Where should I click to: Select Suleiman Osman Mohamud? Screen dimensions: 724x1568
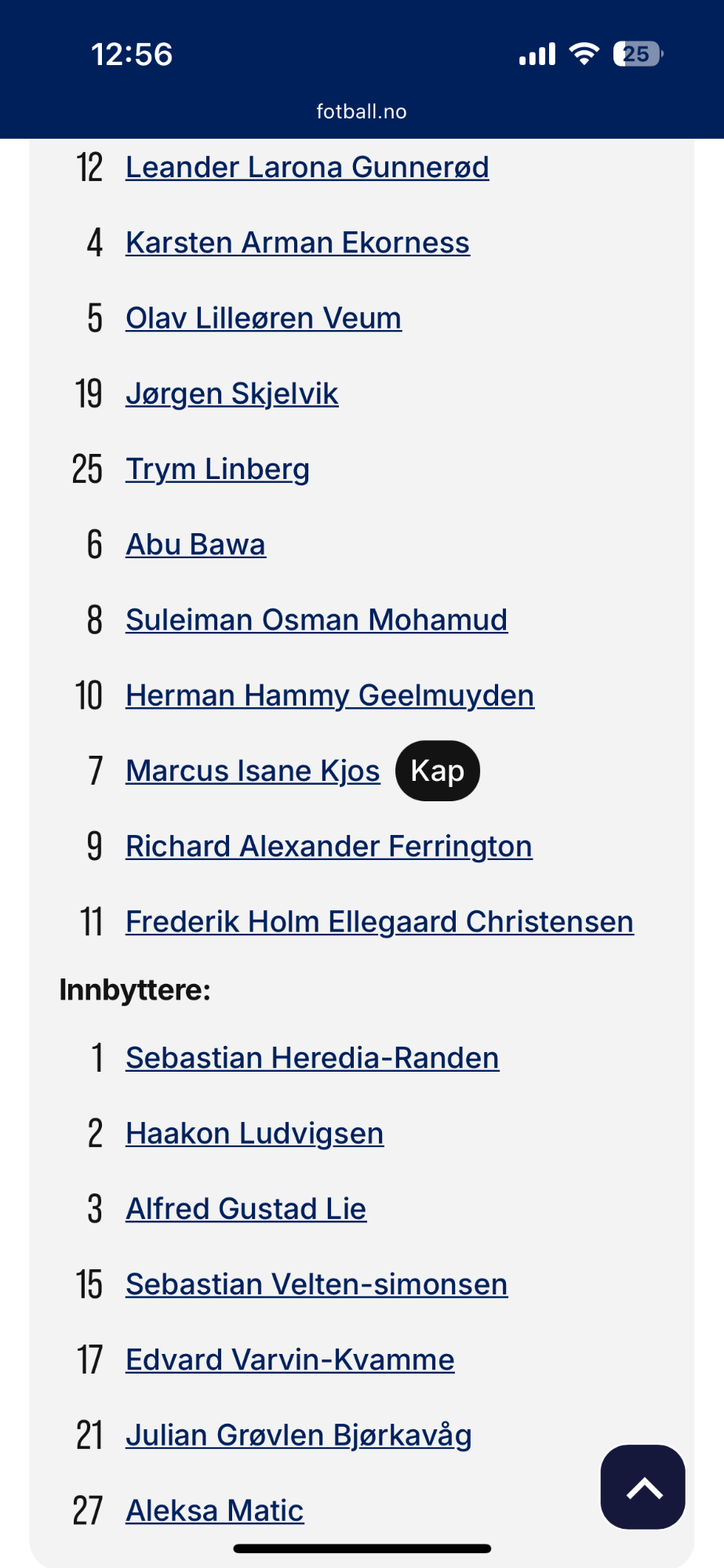coord(317,619)
